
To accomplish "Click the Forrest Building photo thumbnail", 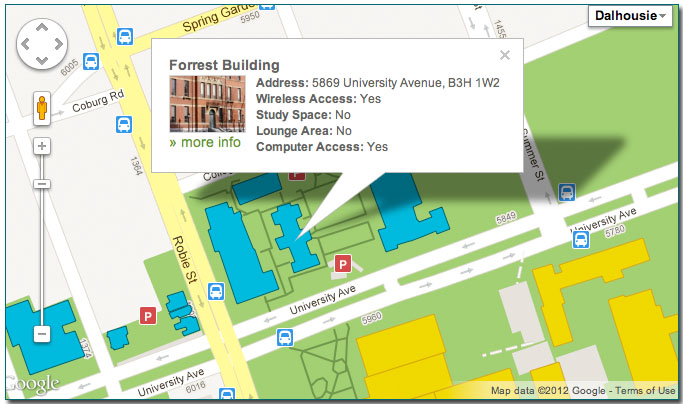I will pyautogui.click(x=206, y=103).
